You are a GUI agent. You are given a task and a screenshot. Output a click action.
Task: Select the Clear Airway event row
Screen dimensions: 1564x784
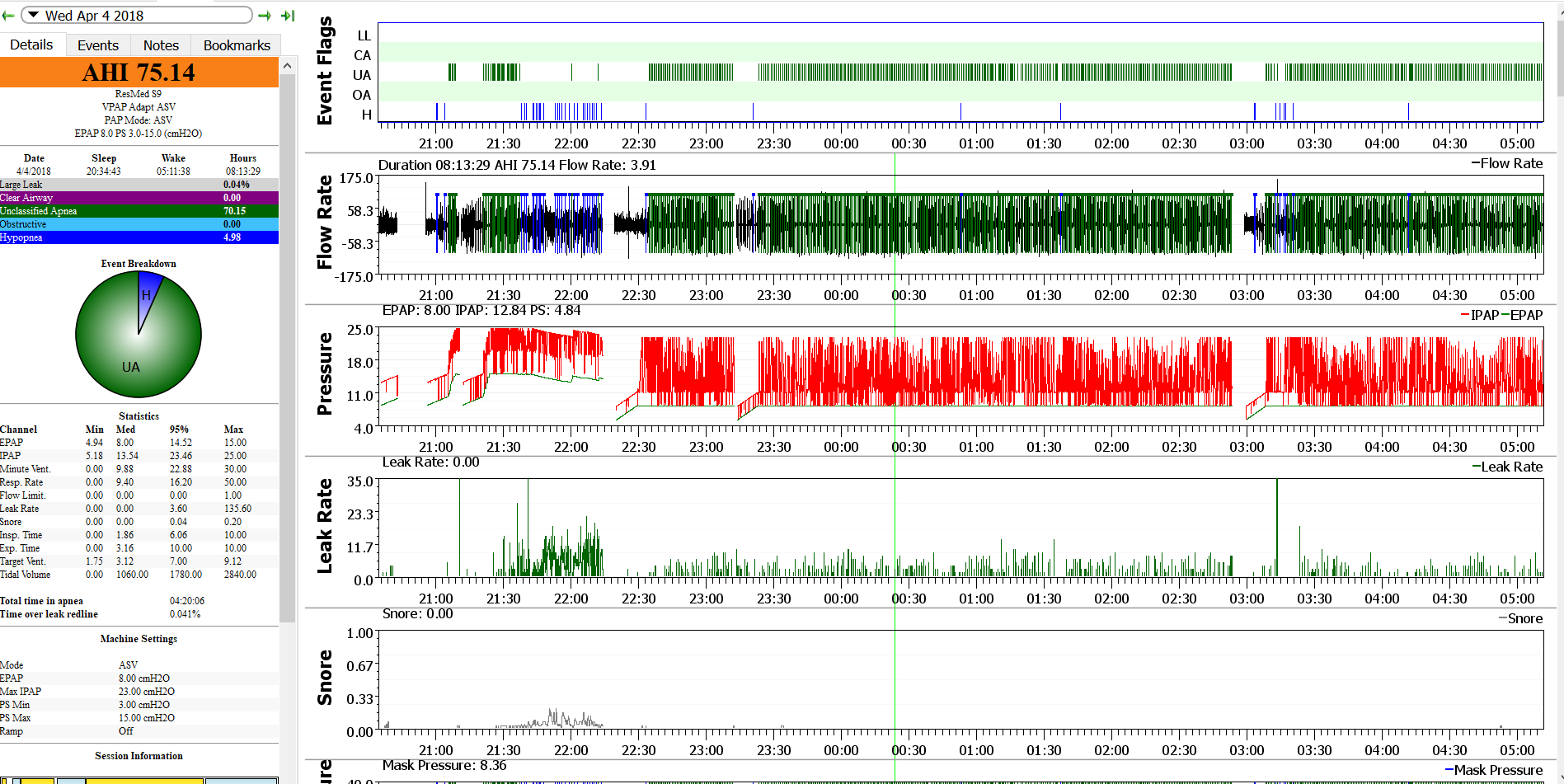(139, 198)
